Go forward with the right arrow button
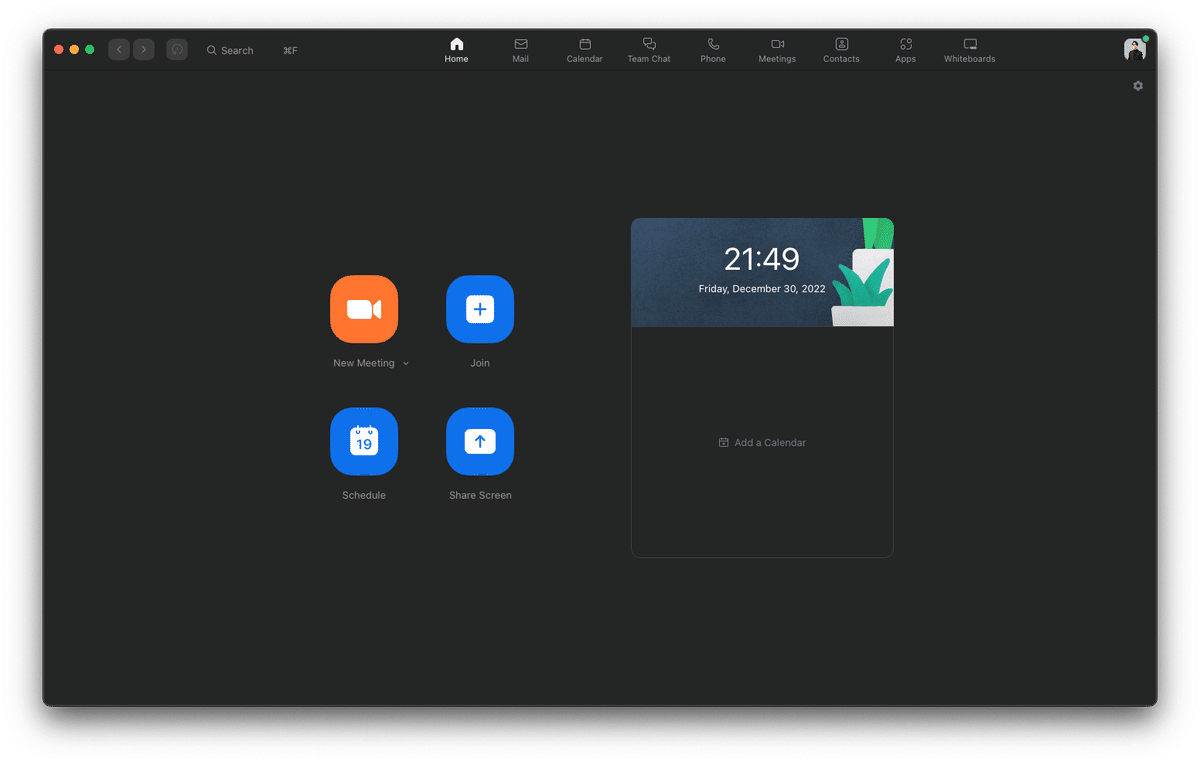Viewport: 1200px width, 763px height. [x=144, y=49]
